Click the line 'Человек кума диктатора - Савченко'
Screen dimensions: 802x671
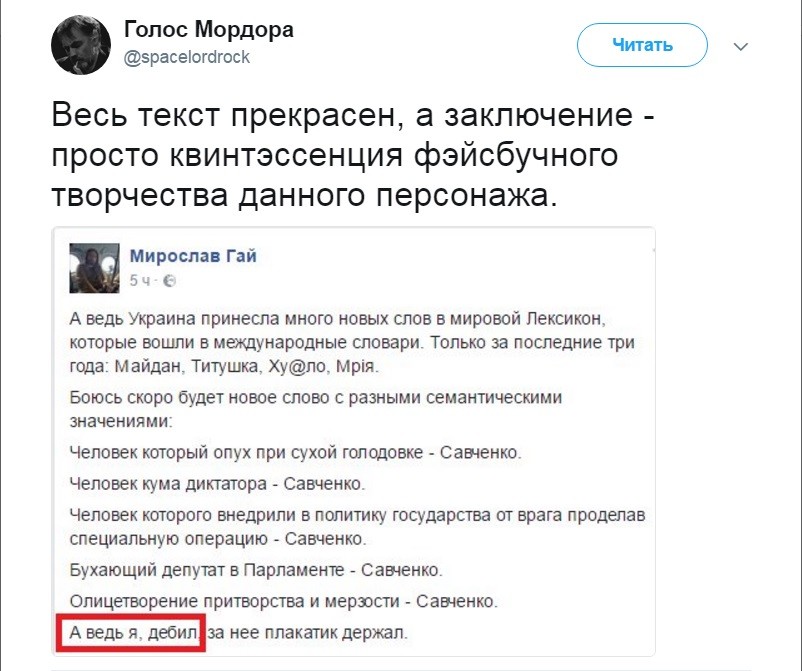pos(217,484)
